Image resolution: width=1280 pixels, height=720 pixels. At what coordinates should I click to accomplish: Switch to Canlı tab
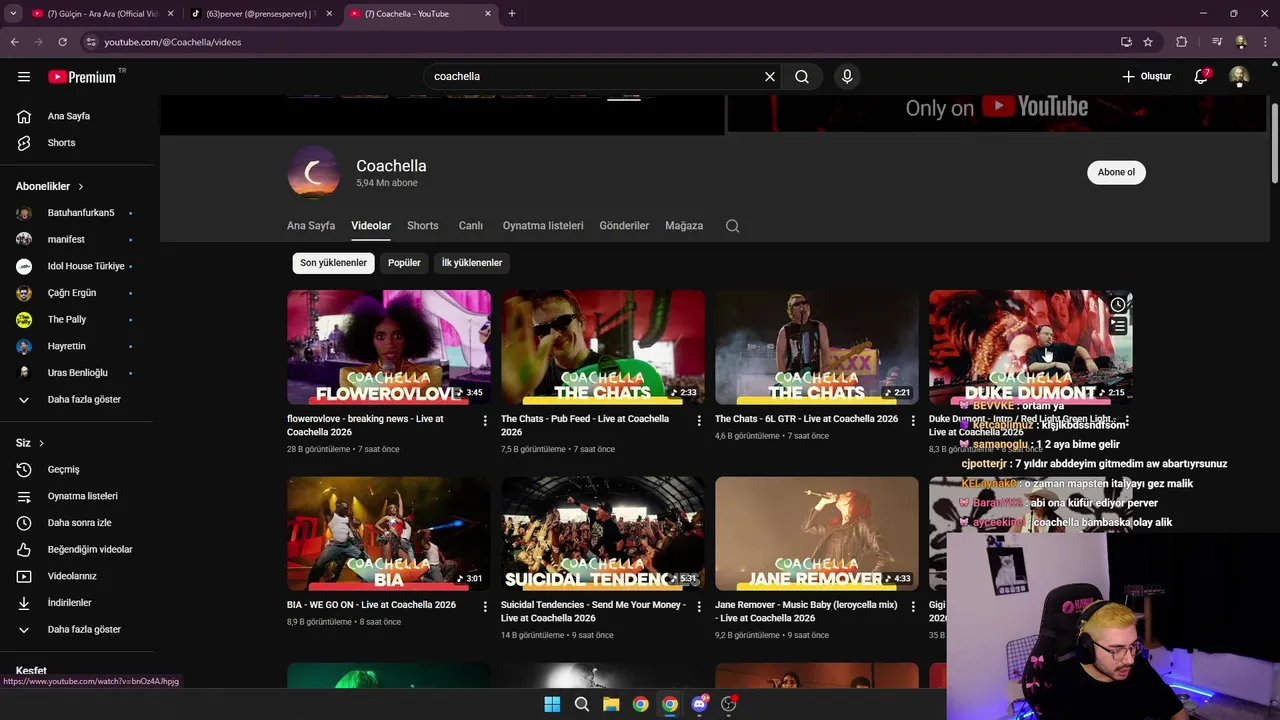(x=470, y=226)
